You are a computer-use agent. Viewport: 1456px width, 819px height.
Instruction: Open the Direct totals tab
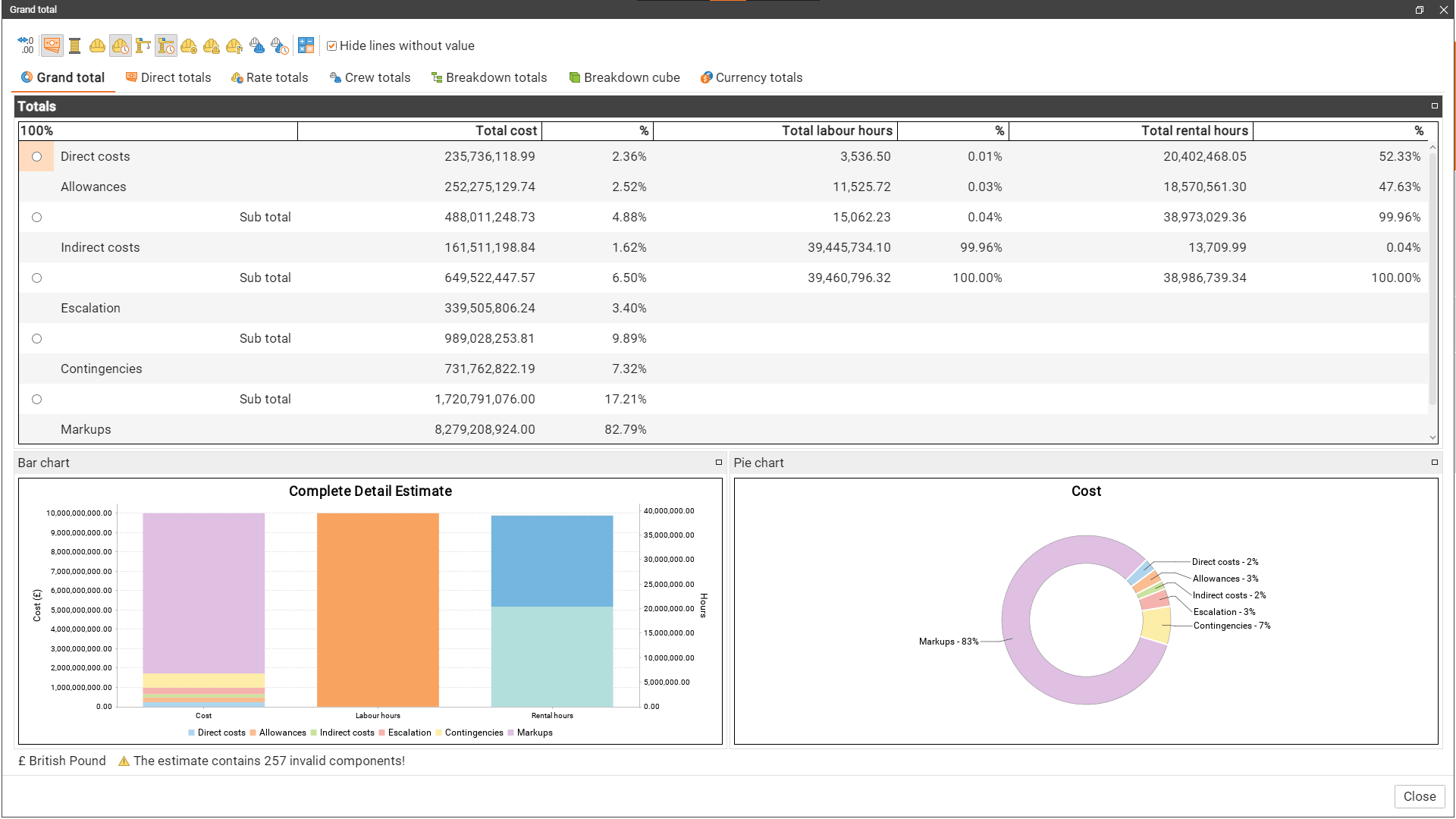click(168, 77)
